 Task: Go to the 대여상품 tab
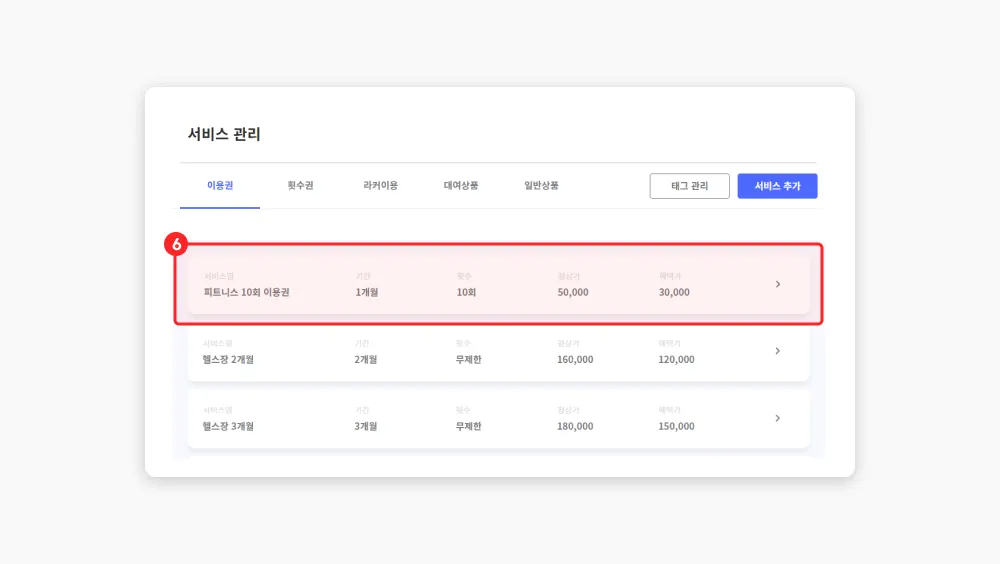461,186
